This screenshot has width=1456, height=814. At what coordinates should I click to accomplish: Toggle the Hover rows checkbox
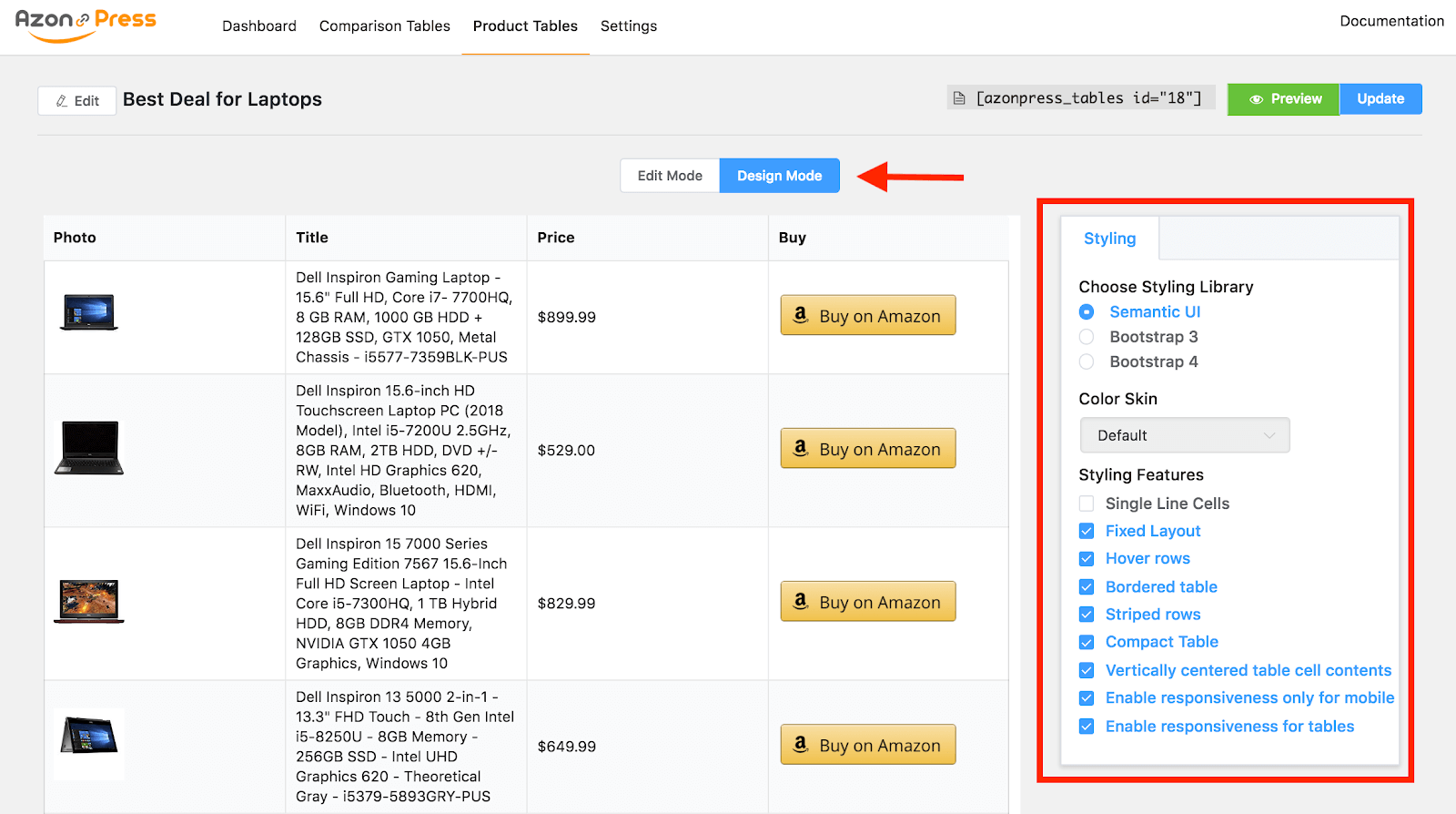click(x=1087, y=559)
